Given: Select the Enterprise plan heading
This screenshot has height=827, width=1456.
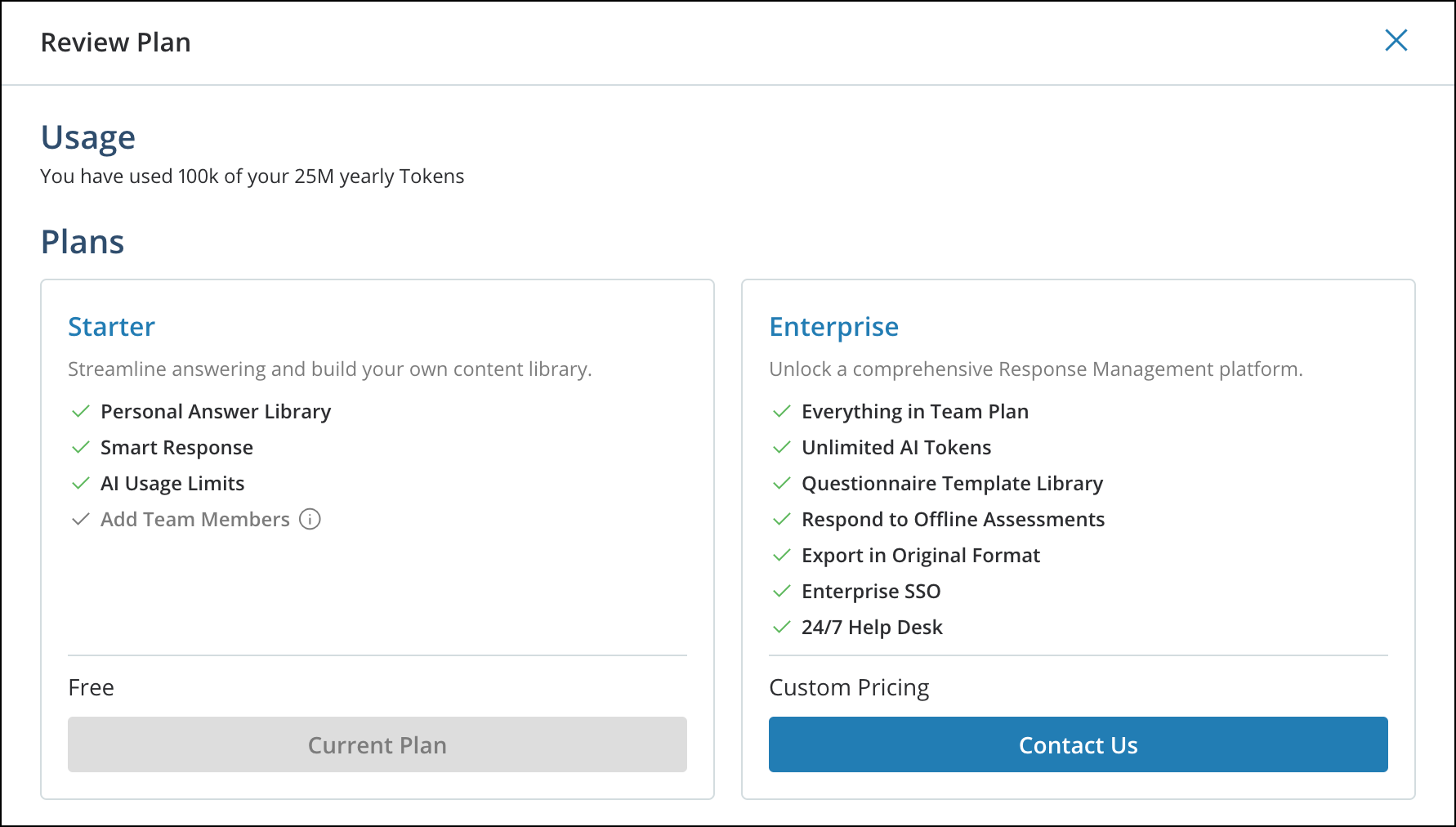Looking at the screenshot, I should (833, 327).
